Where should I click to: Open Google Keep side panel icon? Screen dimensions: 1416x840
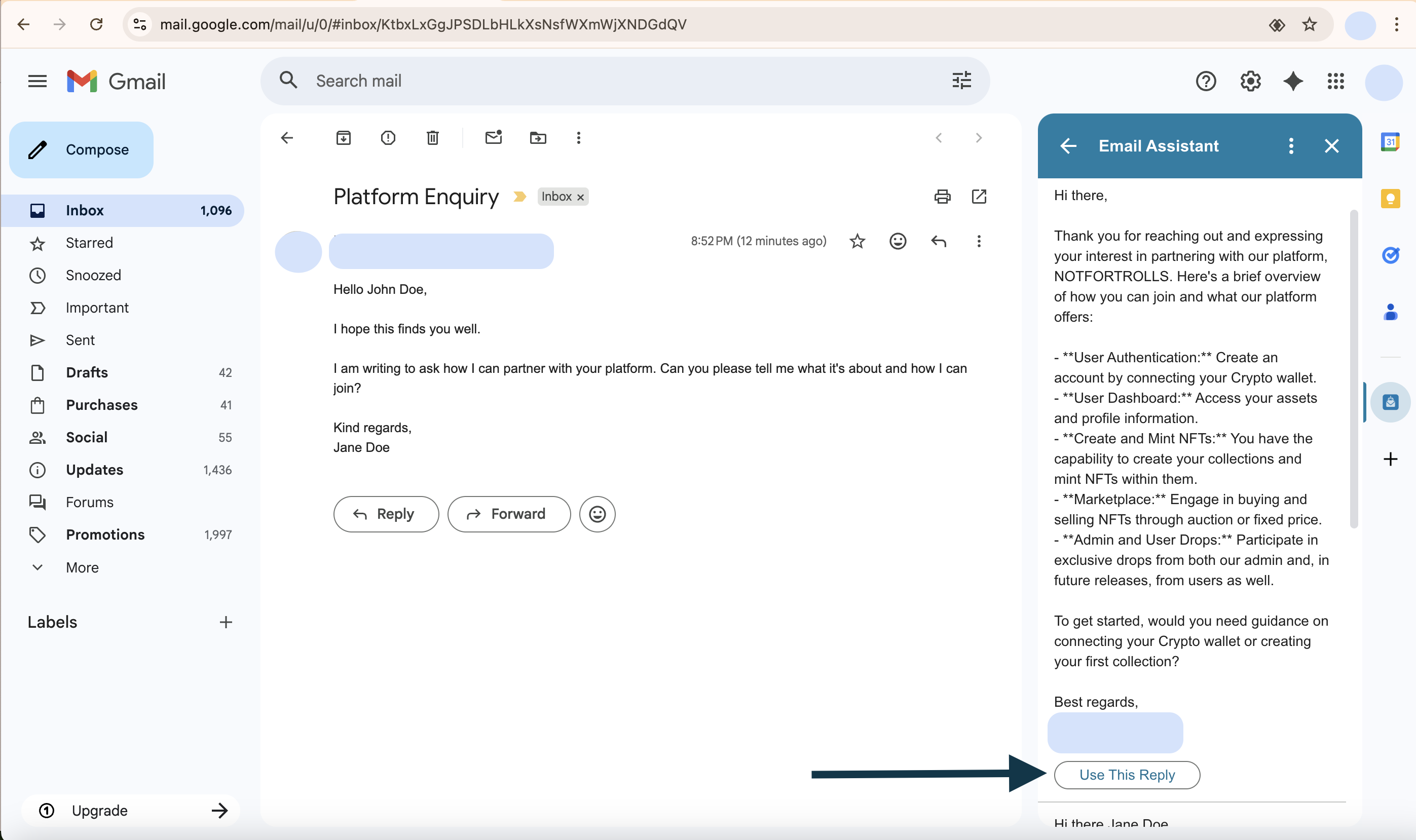[1391, 199]
